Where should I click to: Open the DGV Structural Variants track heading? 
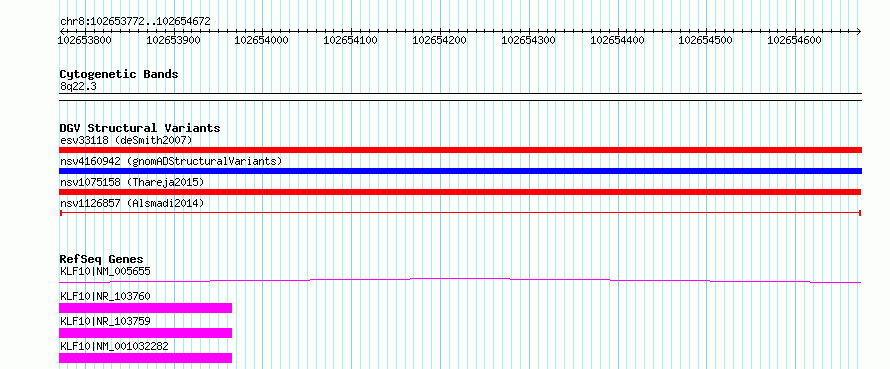pos(140,128)
